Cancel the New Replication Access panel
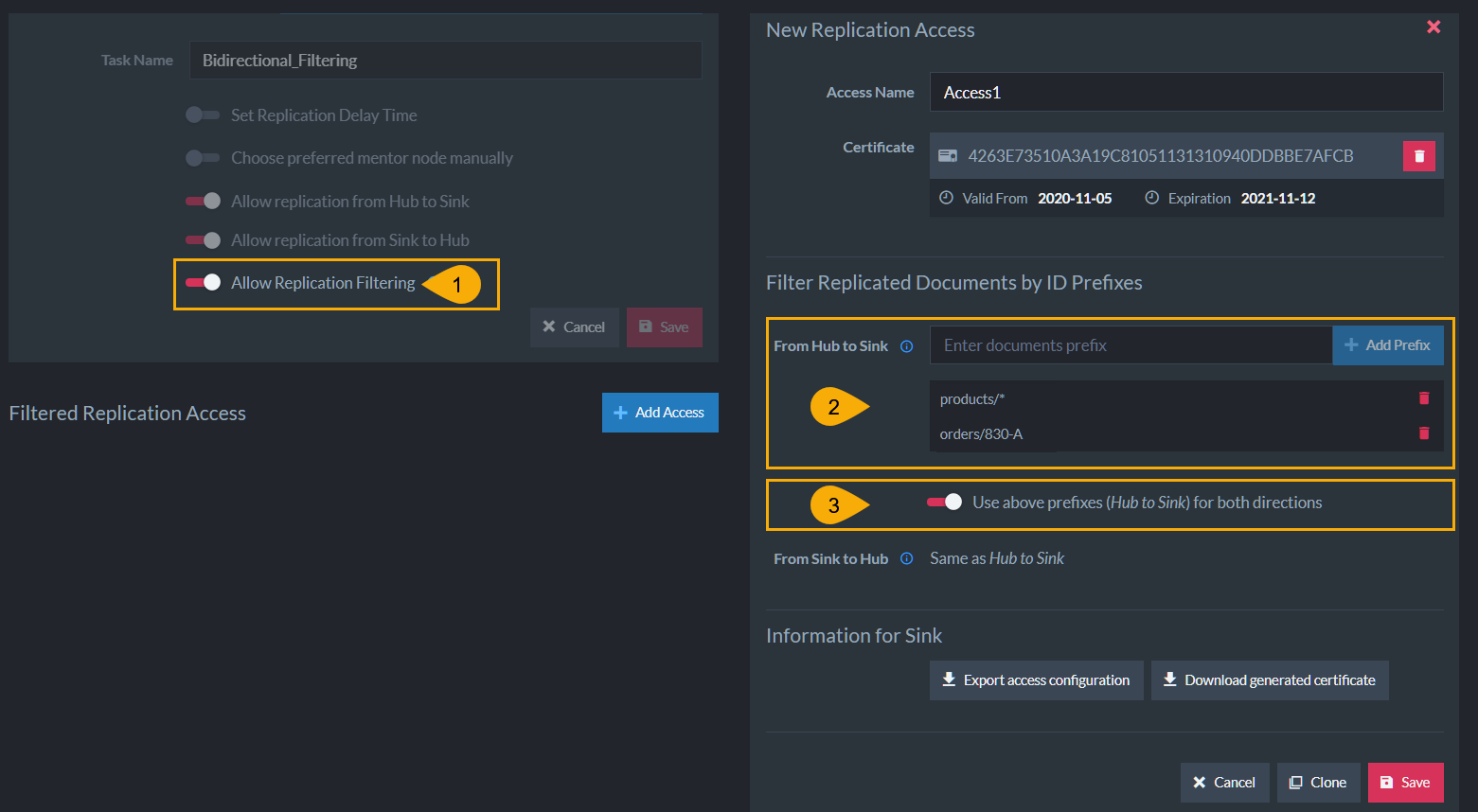Image resolution: width=1478 pixels, height=812 pixels. (x=1224, y=783)
